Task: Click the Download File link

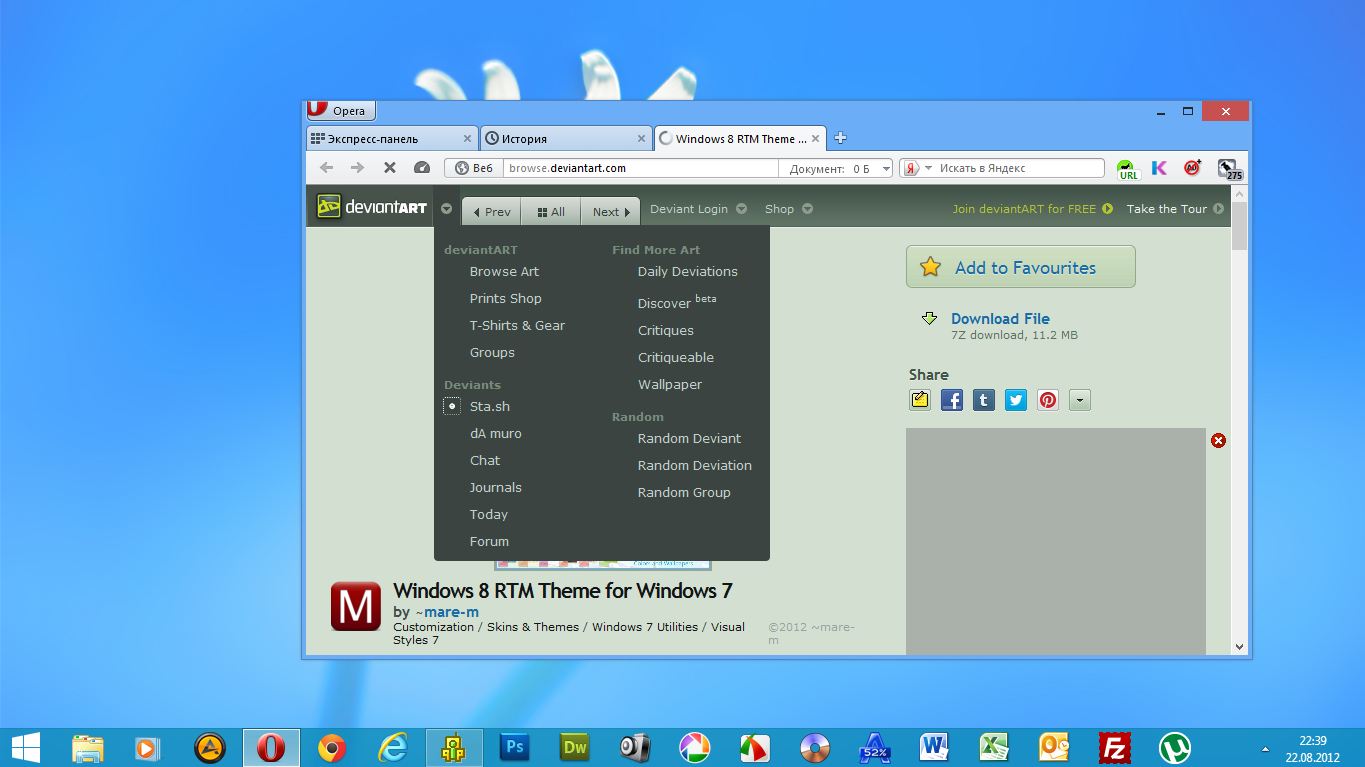Action: tap(999, 318)
